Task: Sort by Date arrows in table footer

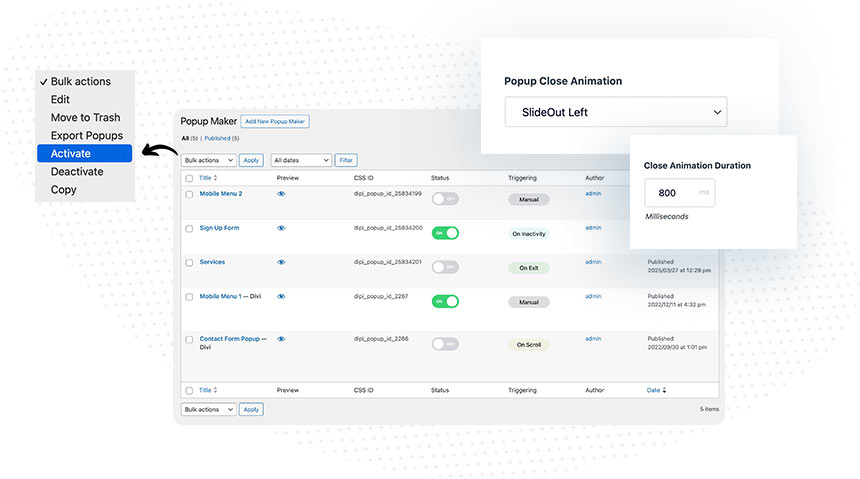Action: 664,390
